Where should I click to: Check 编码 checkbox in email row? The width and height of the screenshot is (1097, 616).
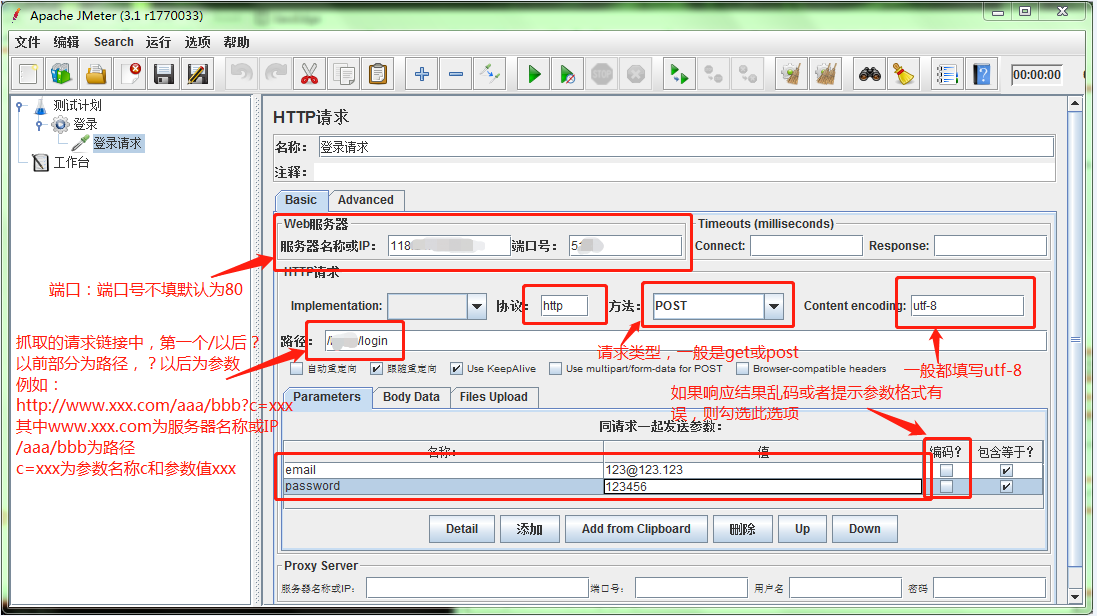pos(947,470)
